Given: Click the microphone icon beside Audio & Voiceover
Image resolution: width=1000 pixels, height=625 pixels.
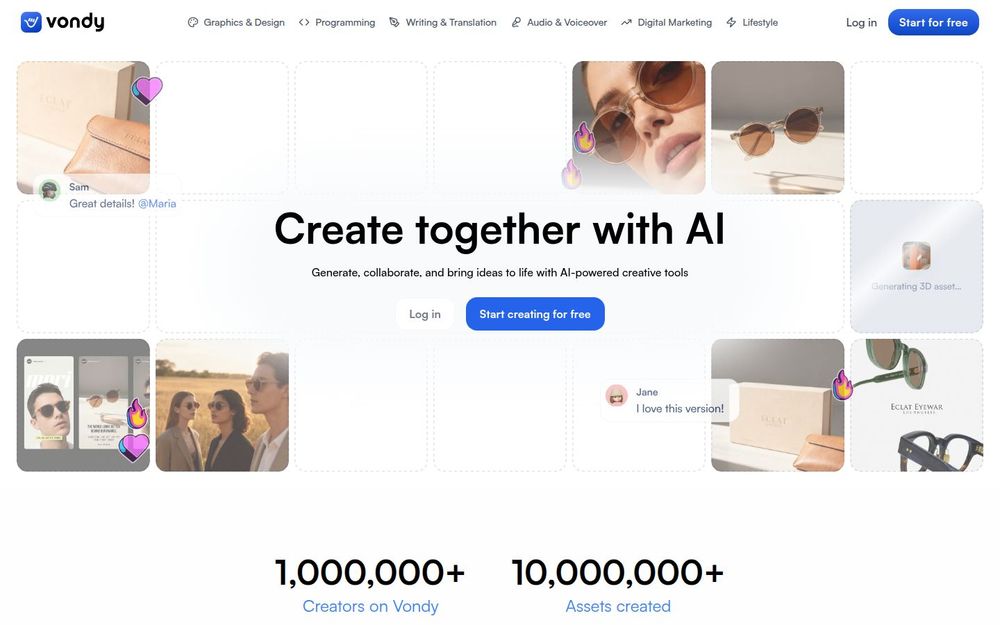Looking at the screenshot, I should point(516,22).
